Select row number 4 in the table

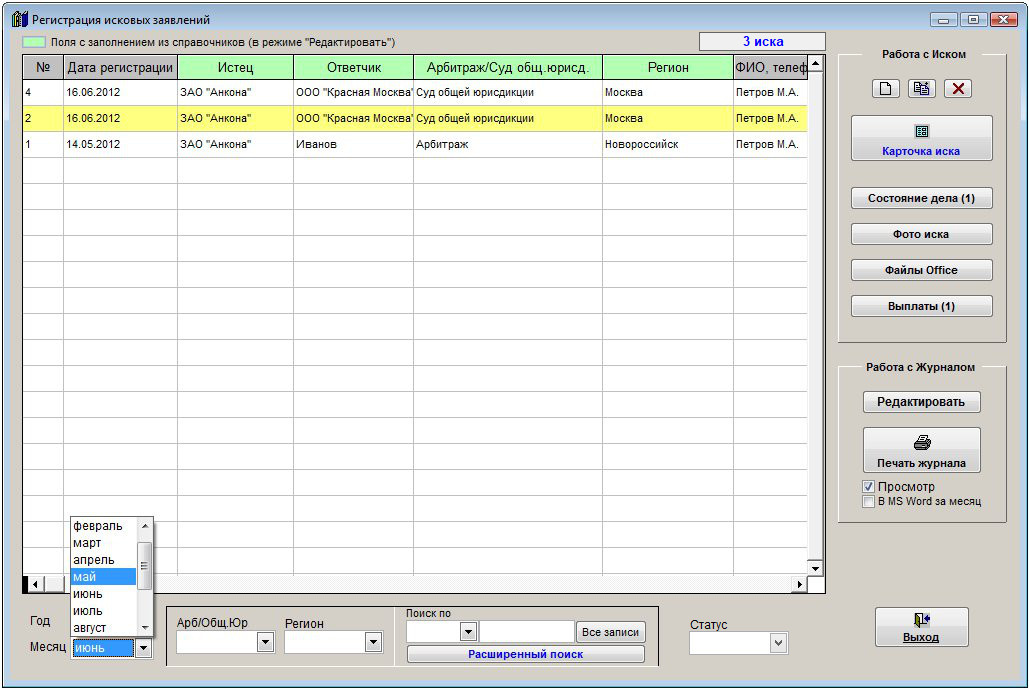pos(43,93)
